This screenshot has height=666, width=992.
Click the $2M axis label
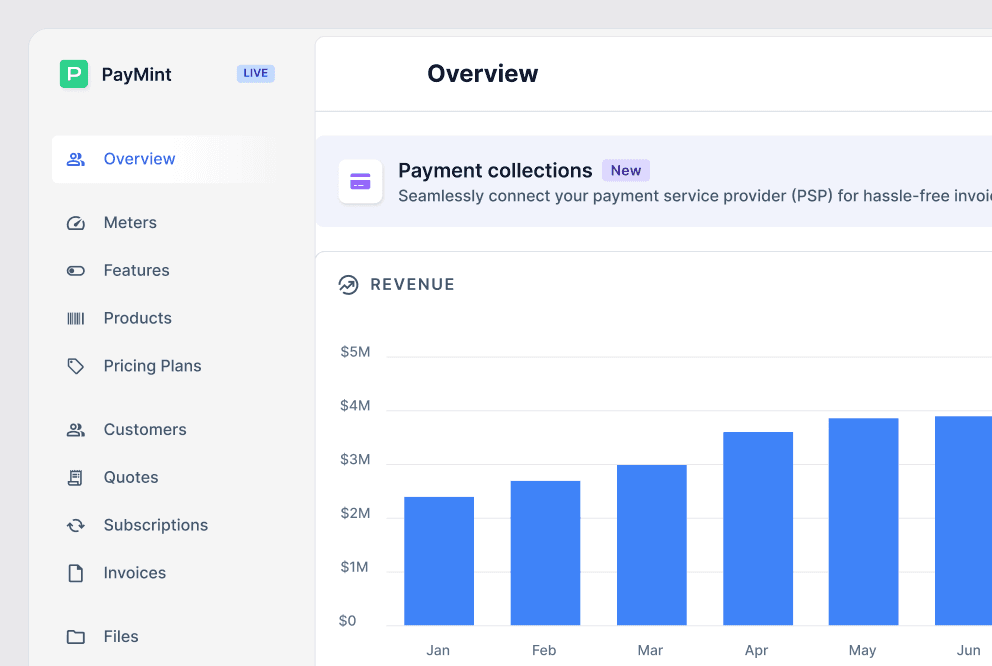coord(355,513)
